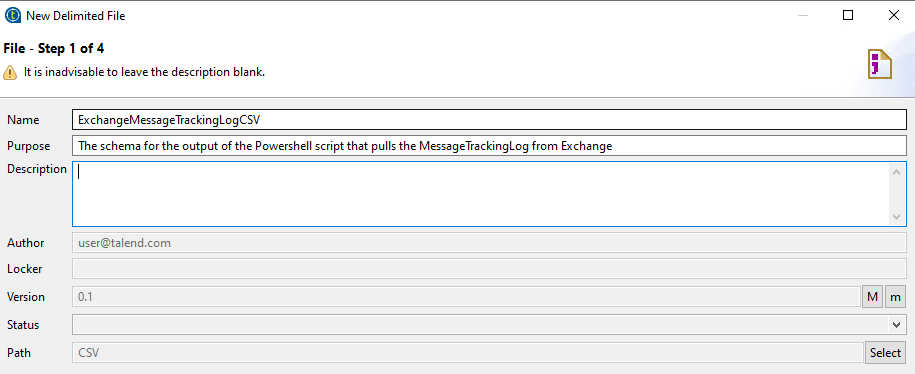The height and width of the screenshot is (374, 915).
Task: Click the Version field showing 0.1
Action: tap(467, 297)
